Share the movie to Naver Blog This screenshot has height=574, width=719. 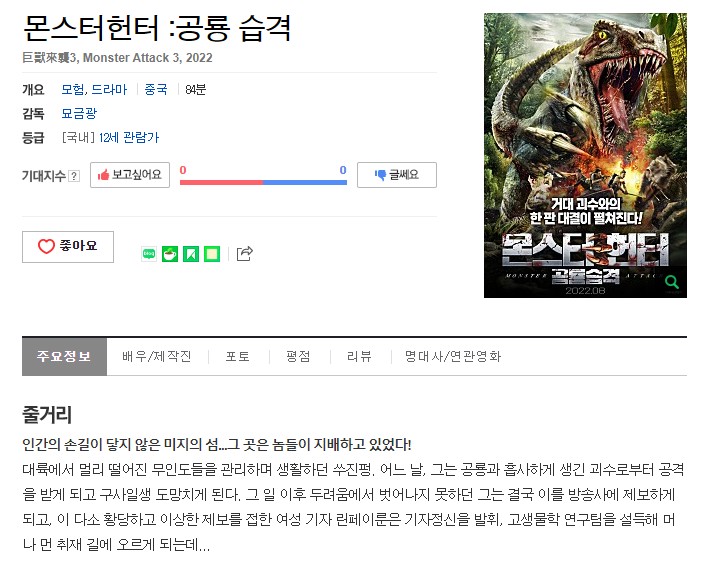tap(149, 254)
